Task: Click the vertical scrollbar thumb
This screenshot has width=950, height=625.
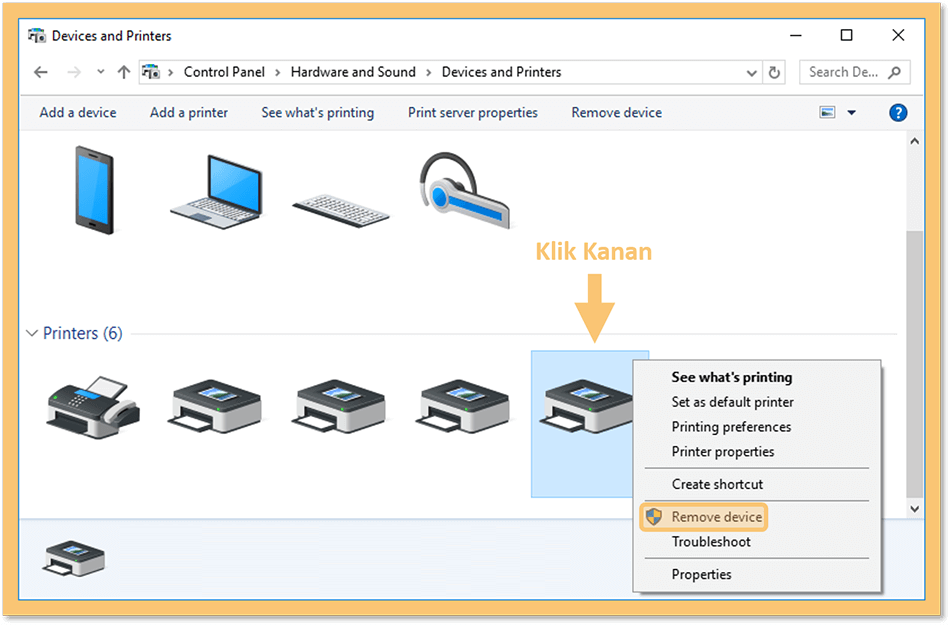Action: click(x=915, y=363)
